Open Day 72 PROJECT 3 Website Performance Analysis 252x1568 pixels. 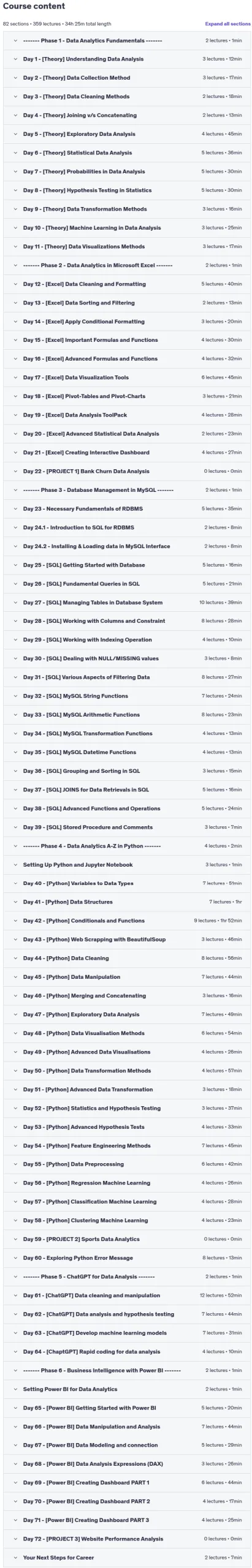tap(126, 1539)
